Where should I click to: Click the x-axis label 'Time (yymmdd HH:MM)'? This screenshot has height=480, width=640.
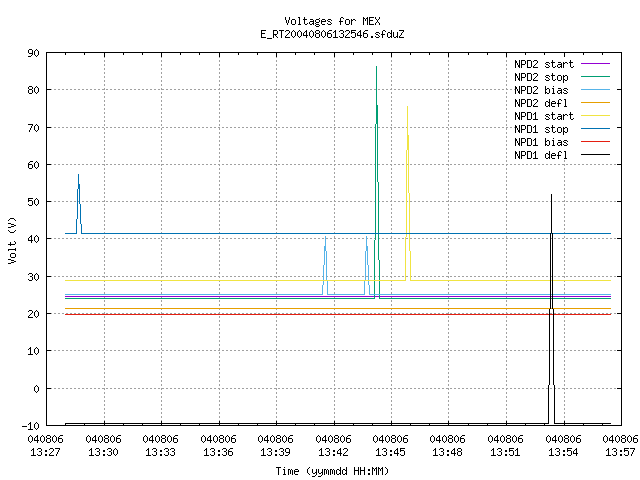[332, 471]
